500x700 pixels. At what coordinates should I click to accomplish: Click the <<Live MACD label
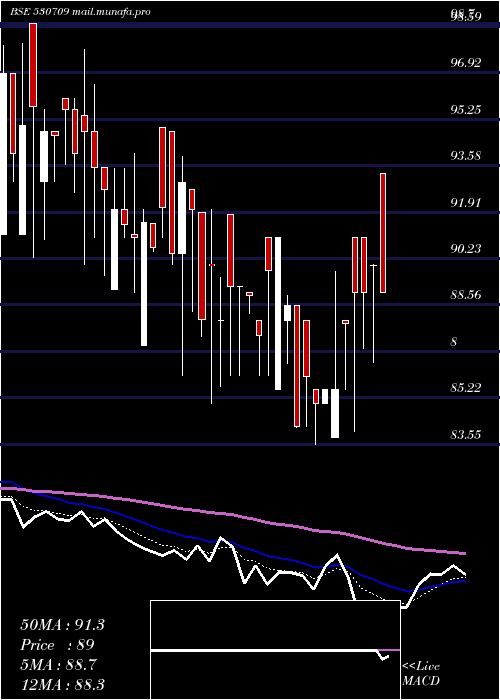(421, 673)
